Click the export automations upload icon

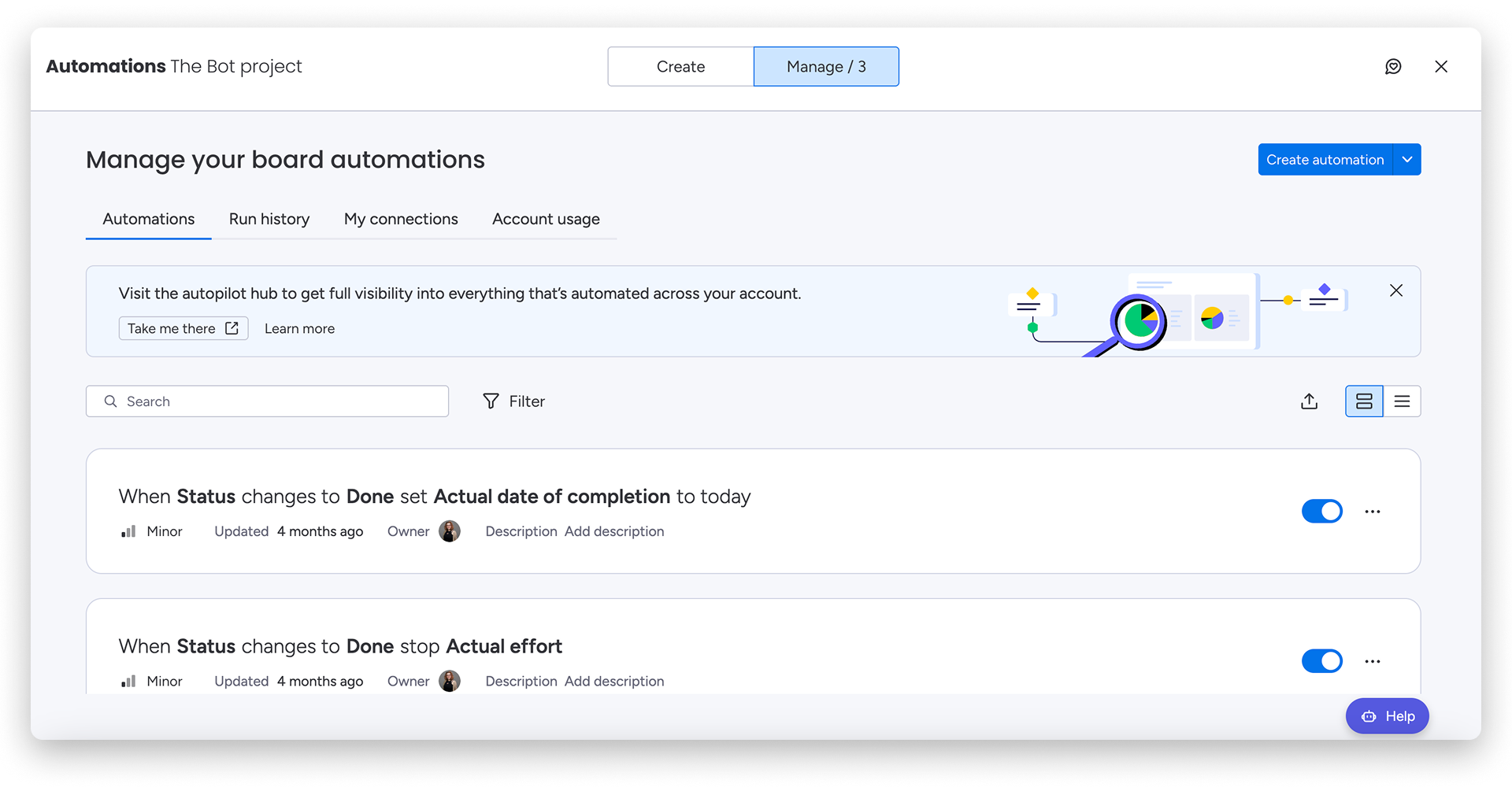1309,401
